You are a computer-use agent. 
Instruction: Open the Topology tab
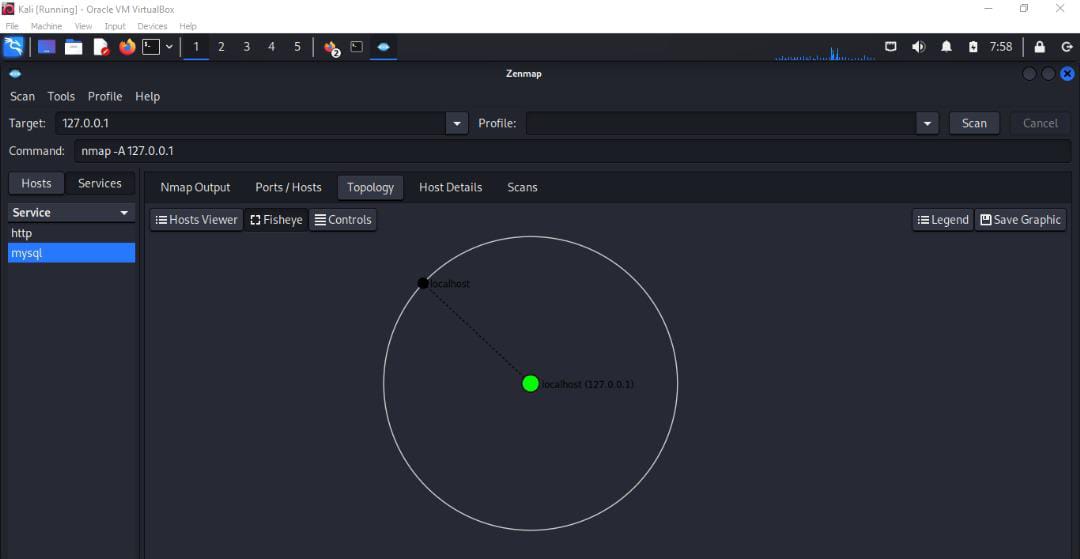371,187
